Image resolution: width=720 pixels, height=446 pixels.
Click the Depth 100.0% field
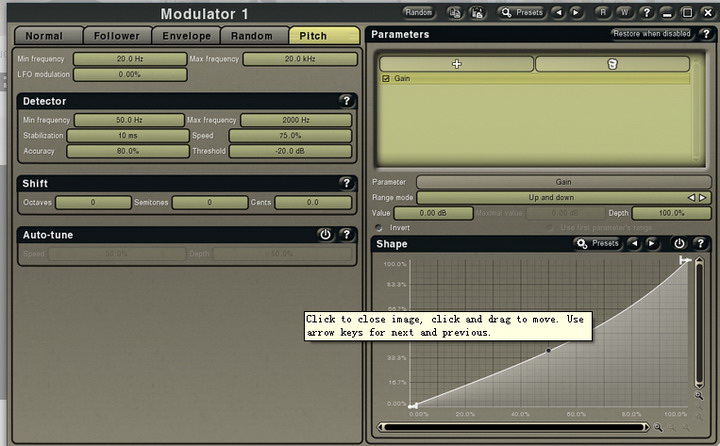coord(671,213)
